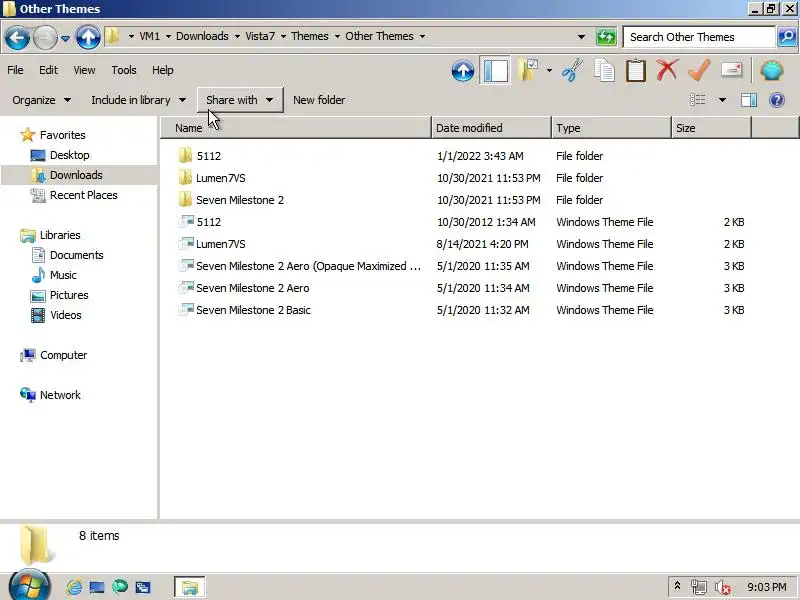Click the Windows Start orb

point(30,586)
